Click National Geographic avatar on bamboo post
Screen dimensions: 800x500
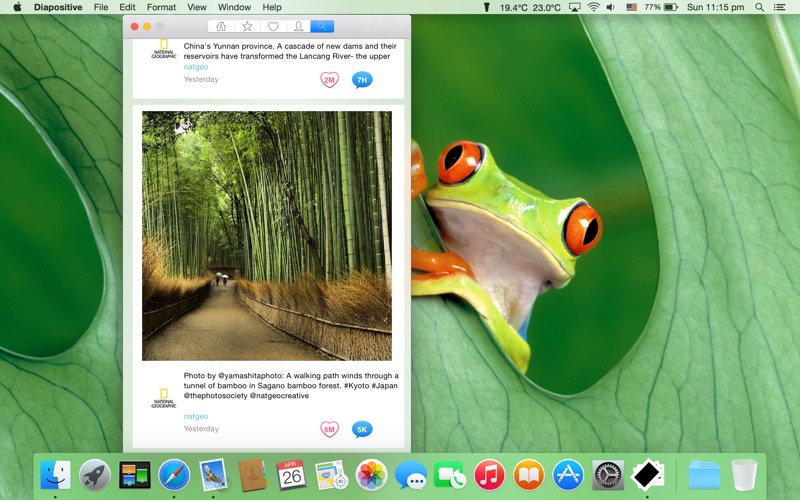[x=163, y=397]
